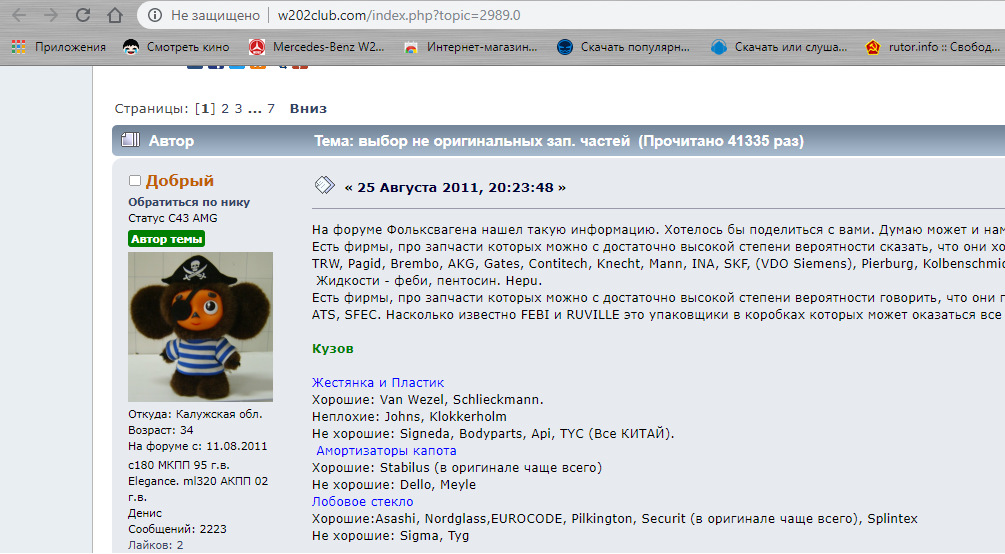
Task: Open Амортизаторы капота link
Action: (386, 451)
